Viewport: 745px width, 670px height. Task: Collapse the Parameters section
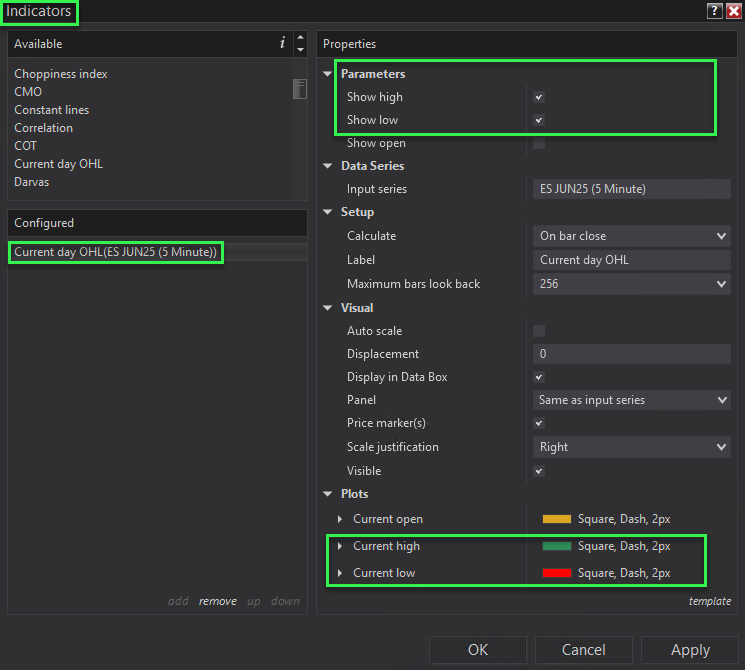click(x=327, y=74)
